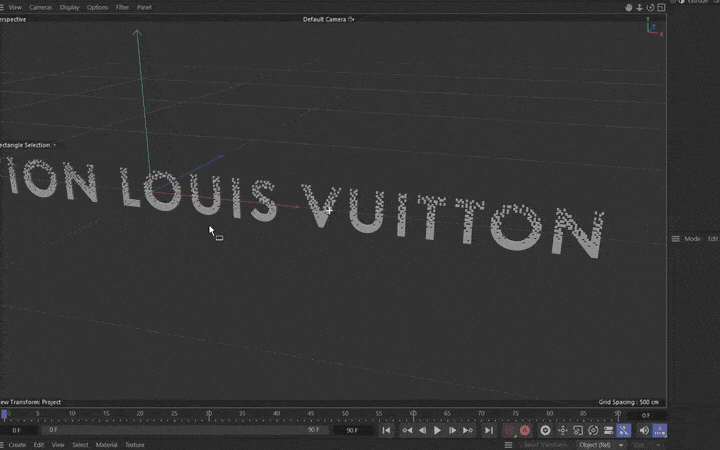The height and width of the screenshot is (450, 720).
Task: Play the animation forward
Action: point(438,430)
